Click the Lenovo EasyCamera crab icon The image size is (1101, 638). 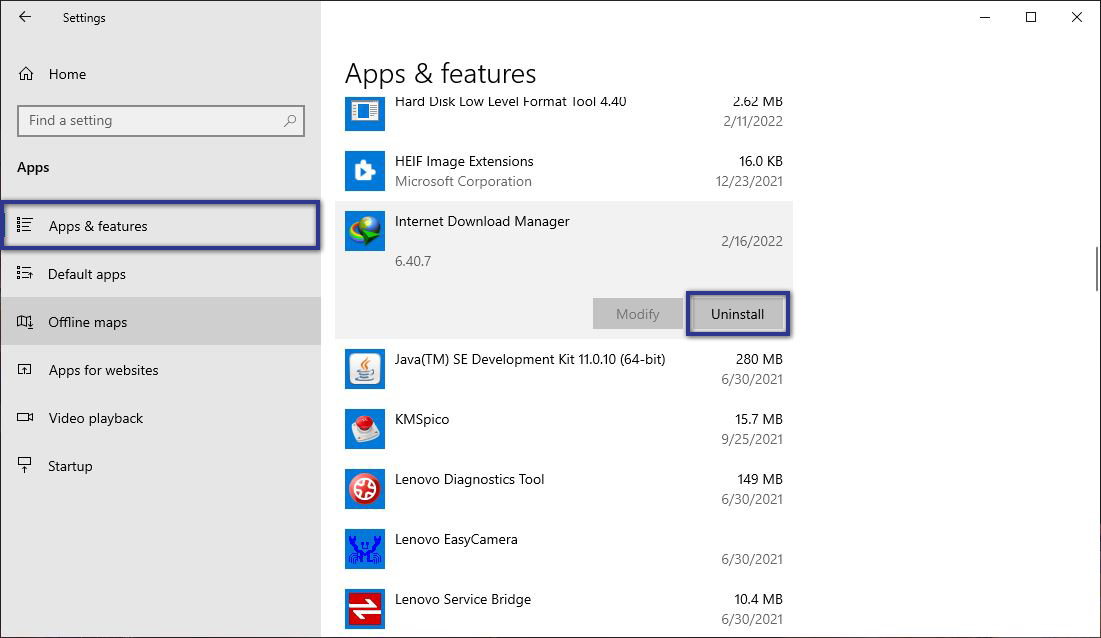[x=364, y=549]
